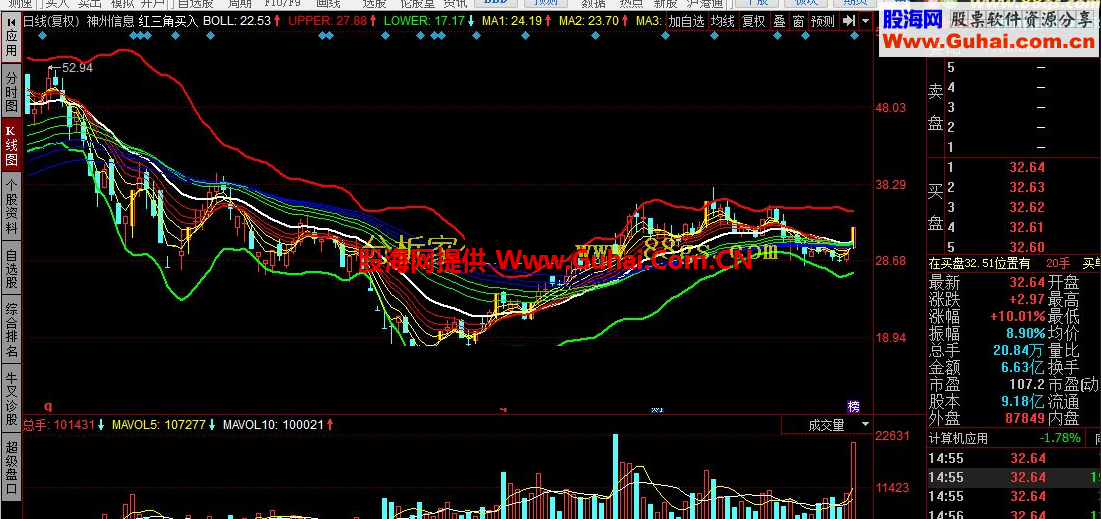This screenshot has width=1101, height=519.
Task: Click the 涨幅 +10.01% value
Action: tap(1017, 316)
